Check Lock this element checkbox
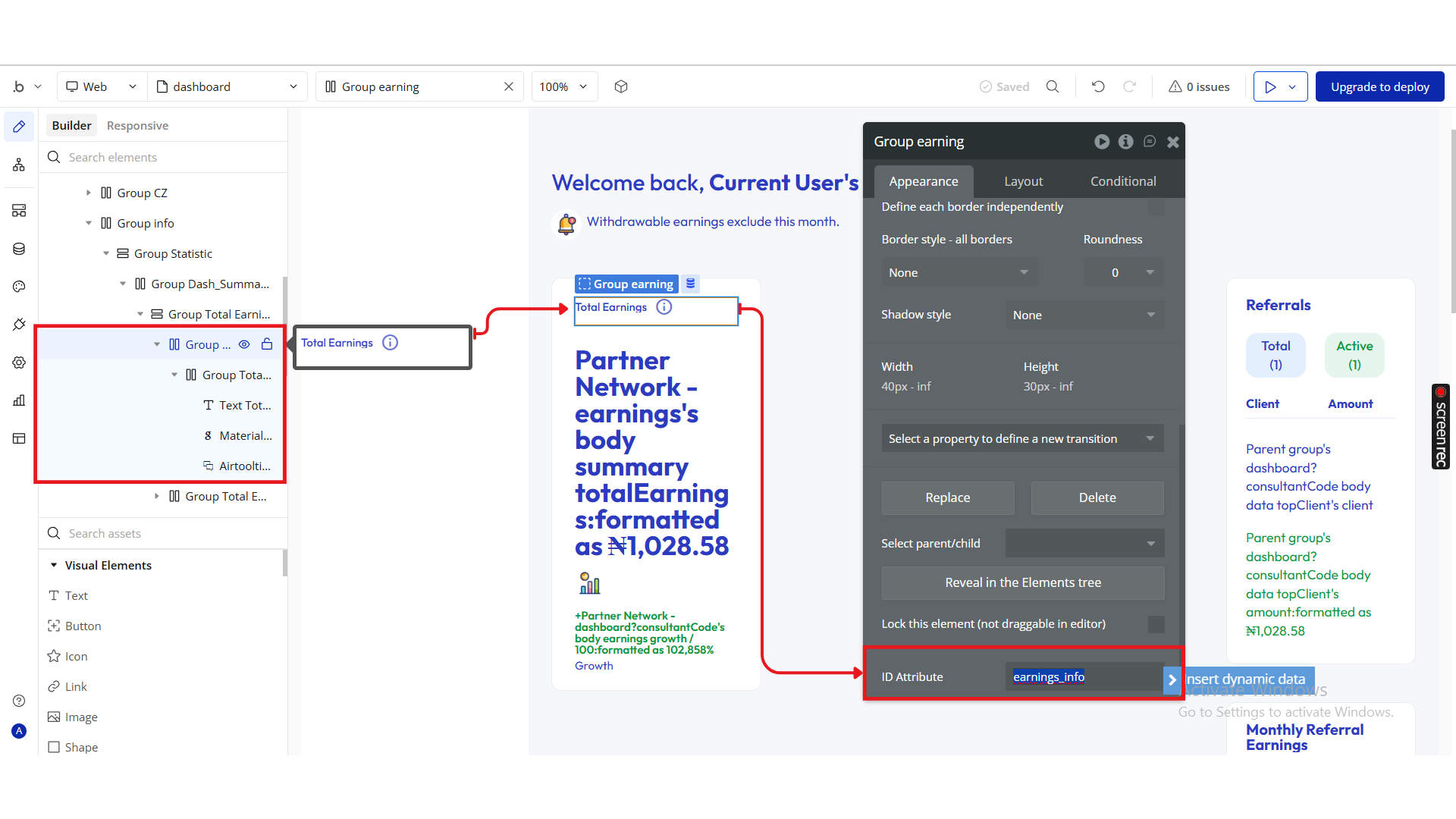Image resolution: width=1456 pixels, height=819 pixels. coord(1156,624)
